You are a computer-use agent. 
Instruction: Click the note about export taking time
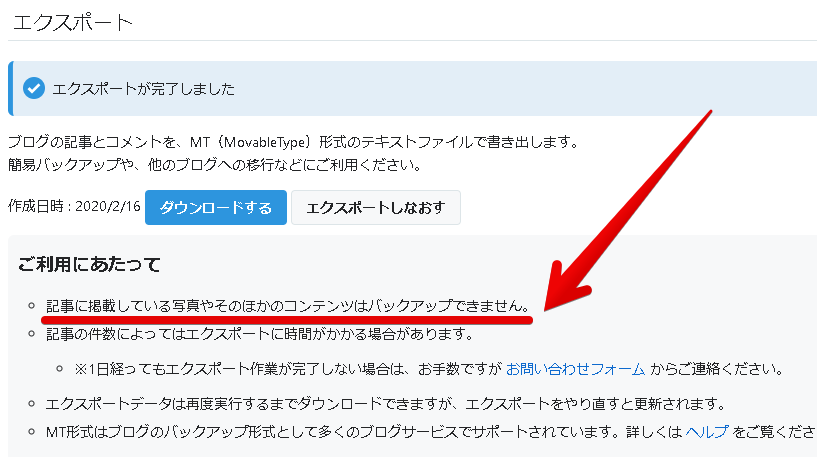(x=259, y=333)
